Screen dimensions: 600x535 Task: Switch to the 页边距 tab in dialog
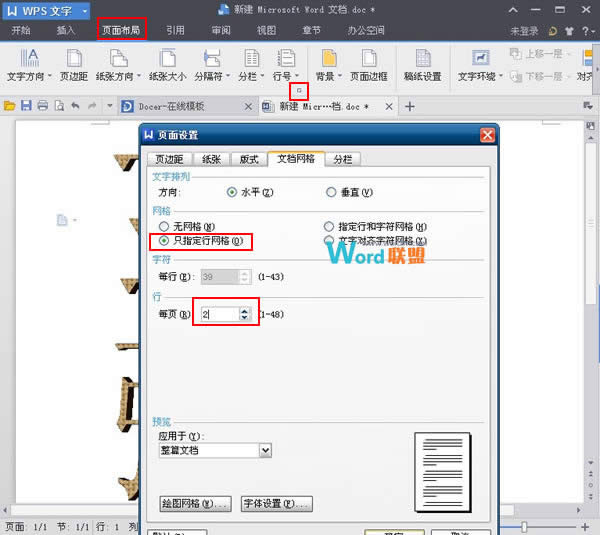coord(168,159)
